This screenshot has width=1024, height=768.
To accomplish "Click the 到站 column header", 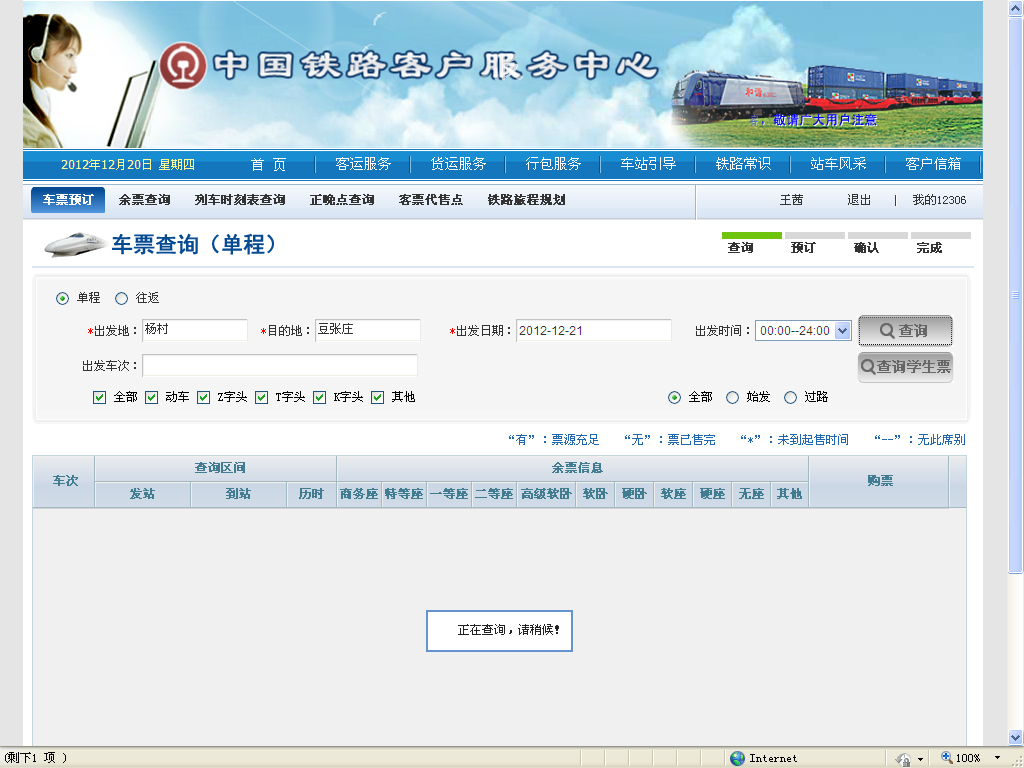I will coord(238,494).
